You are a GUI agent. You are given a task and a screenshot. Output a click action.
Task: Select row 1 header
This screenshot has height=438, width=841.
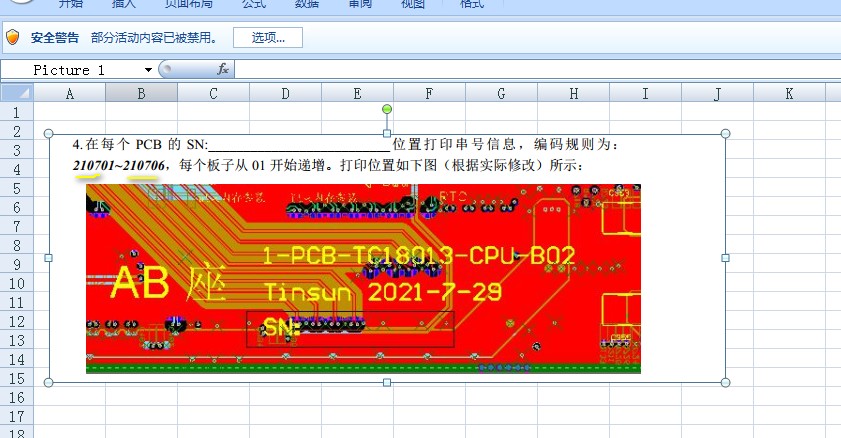(x=17, y=113)
